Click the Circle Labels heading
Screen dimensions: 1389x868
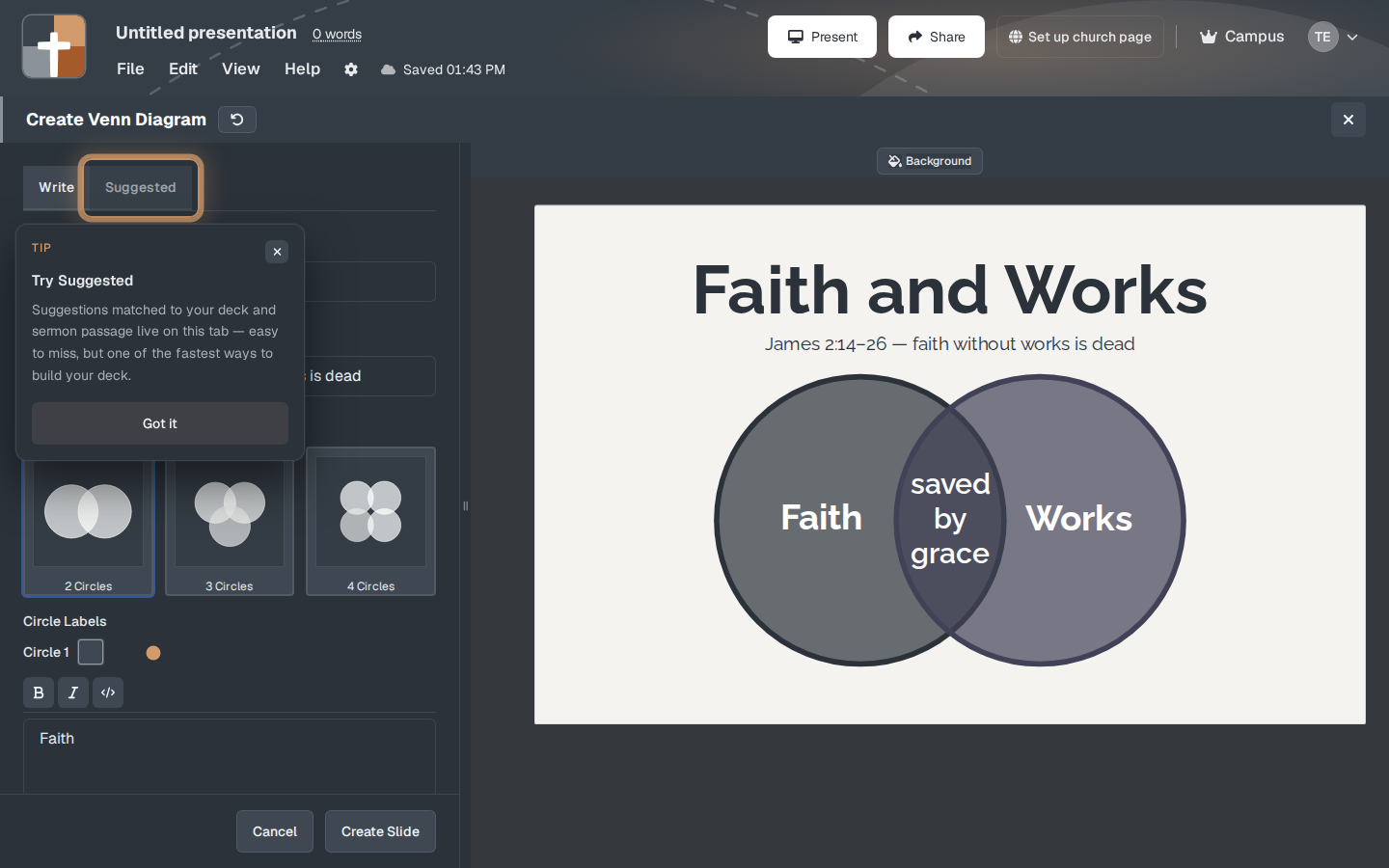pyautogui.click(x=65, y=621)
